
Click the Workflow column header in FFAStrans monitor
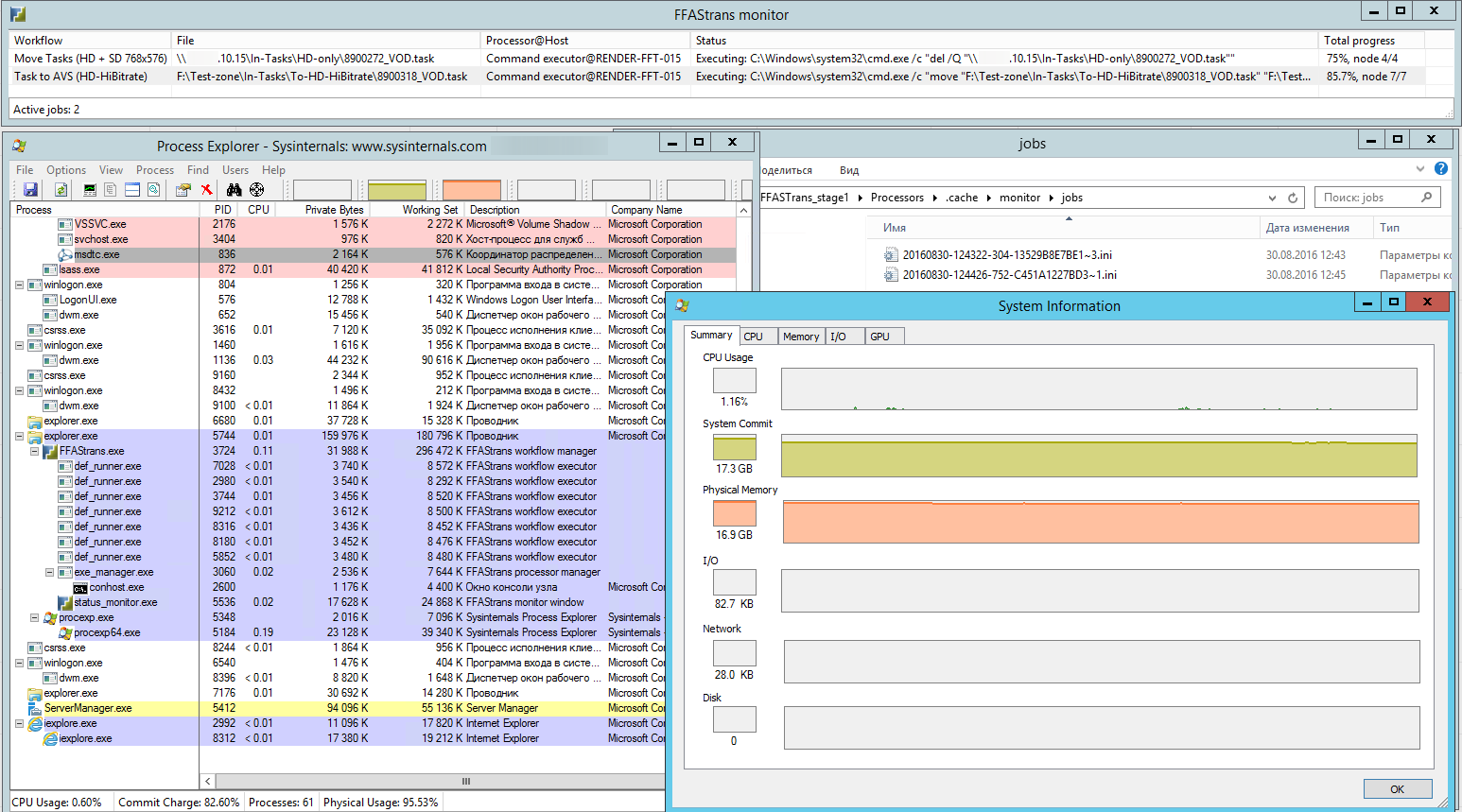click(x=91, y=41)
